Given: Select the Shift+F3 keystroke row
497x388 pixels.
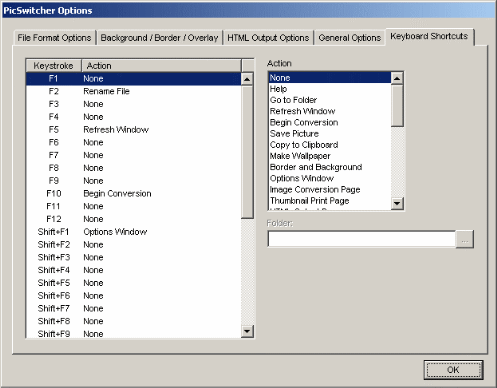Looking at the screenshot, I should click(134, 257).
